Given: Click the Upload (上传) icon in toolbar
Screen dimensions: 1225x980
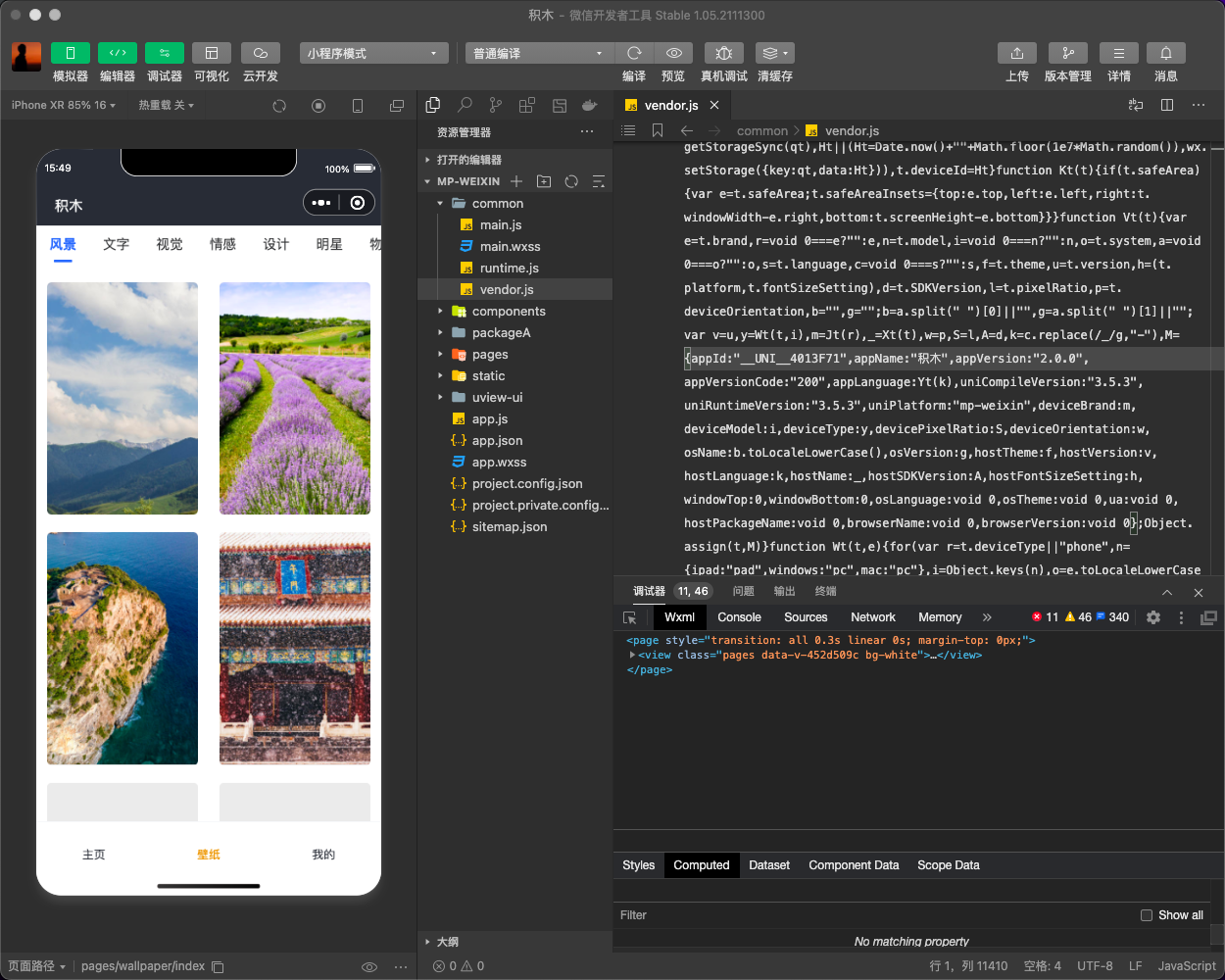Looking at the screenshot, I should (x=1016, y=53).
